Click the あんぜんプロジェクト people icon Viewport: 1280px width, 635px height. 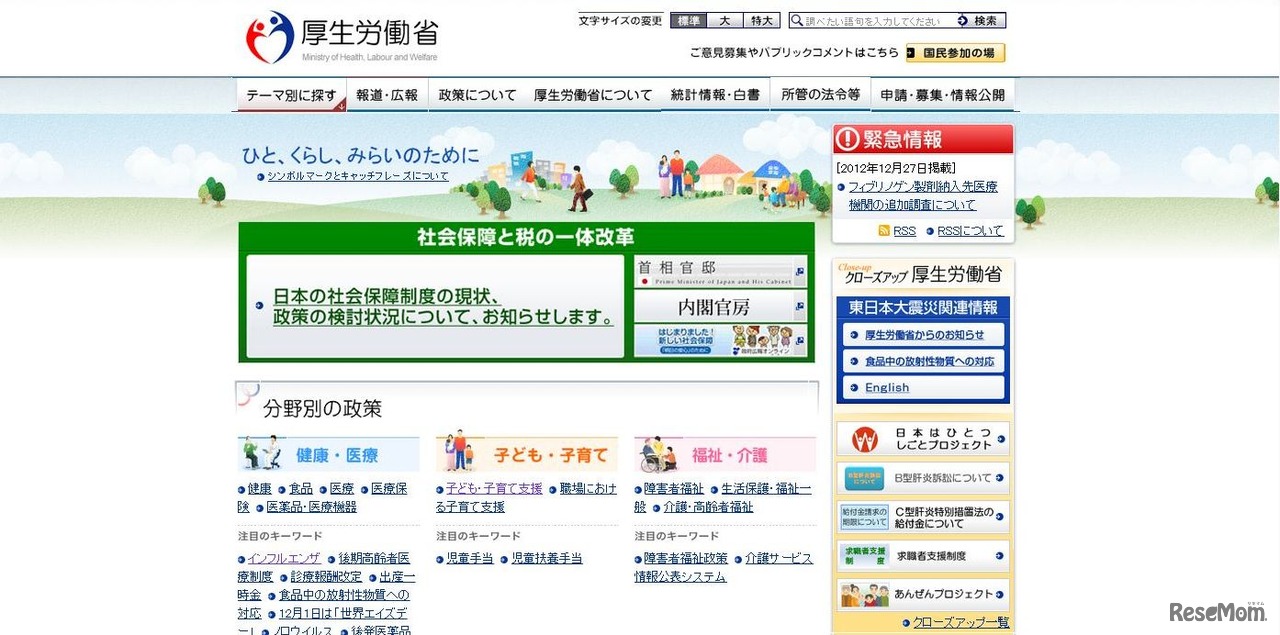(x=865, y=595)
